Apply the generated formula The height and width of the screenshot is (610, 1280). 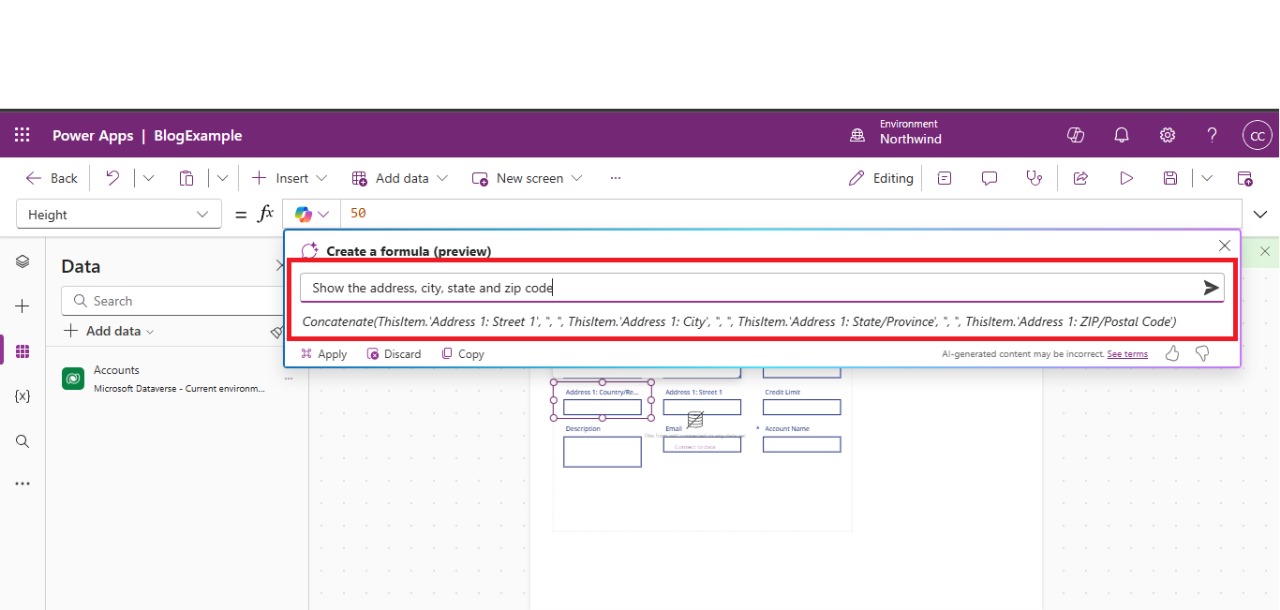324,354
